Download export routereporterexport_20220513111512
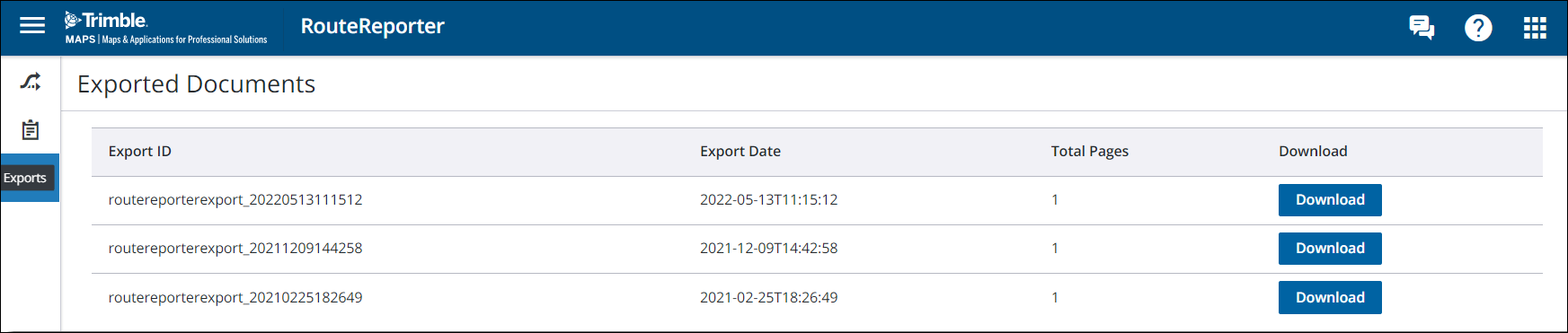Viewport: 1568px width, 333px height. (1330, 200)
